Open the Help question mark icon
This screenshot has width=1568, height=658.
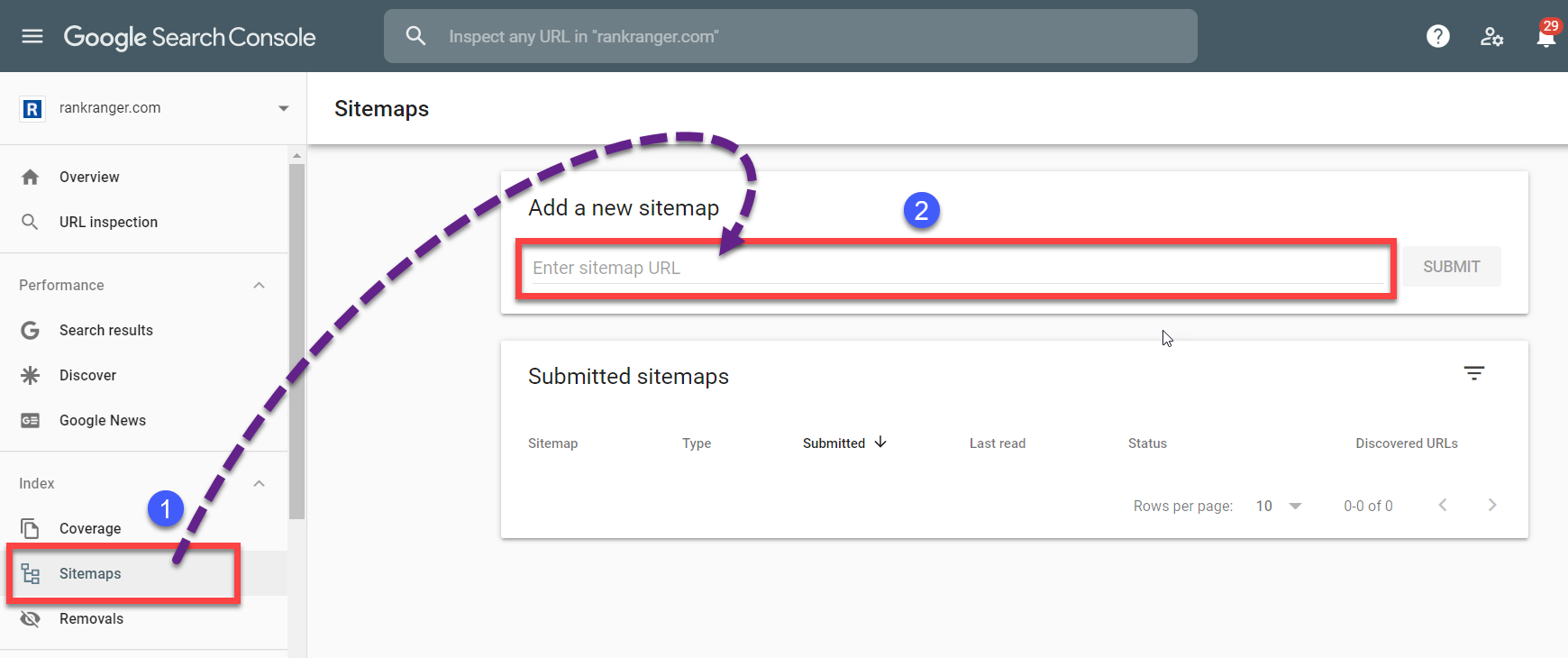point(1438,36)
